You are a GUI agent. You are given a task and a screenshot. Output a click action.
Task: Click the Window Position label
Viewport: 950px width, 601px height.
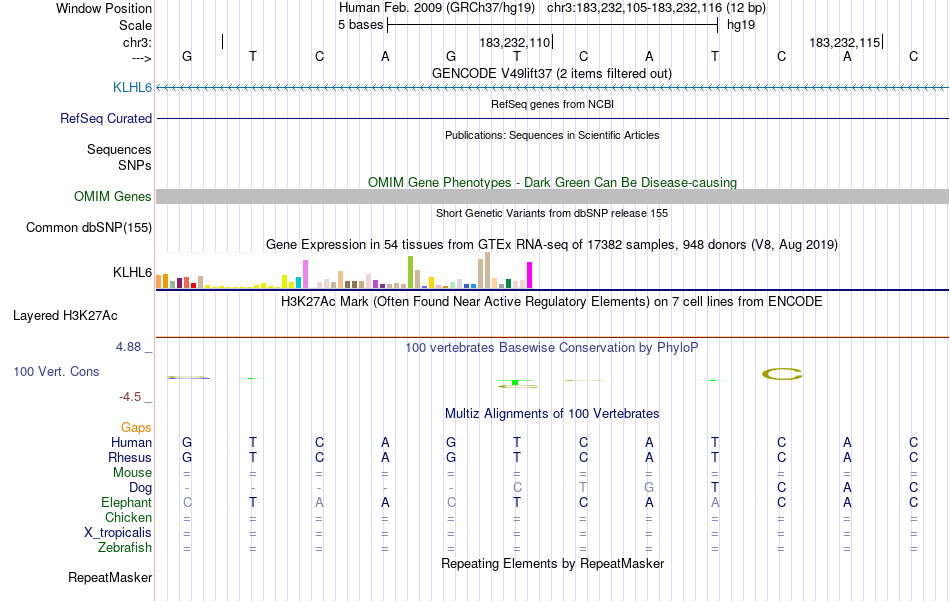coord(104,8)
